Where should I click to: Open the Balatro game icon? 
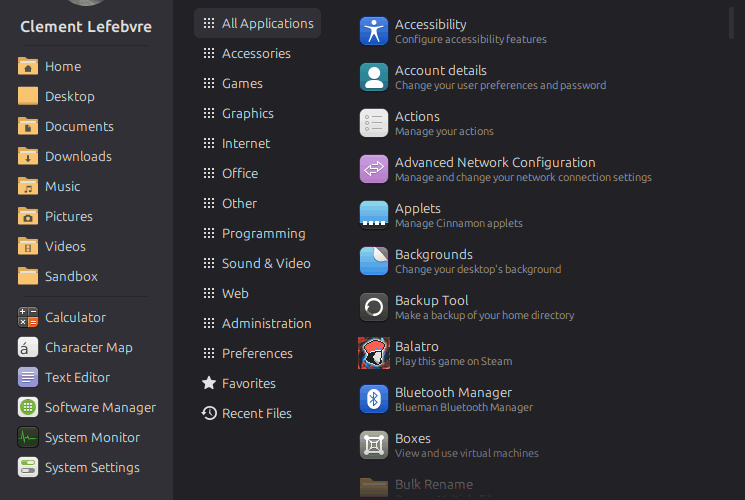click(x=373, y=353)
